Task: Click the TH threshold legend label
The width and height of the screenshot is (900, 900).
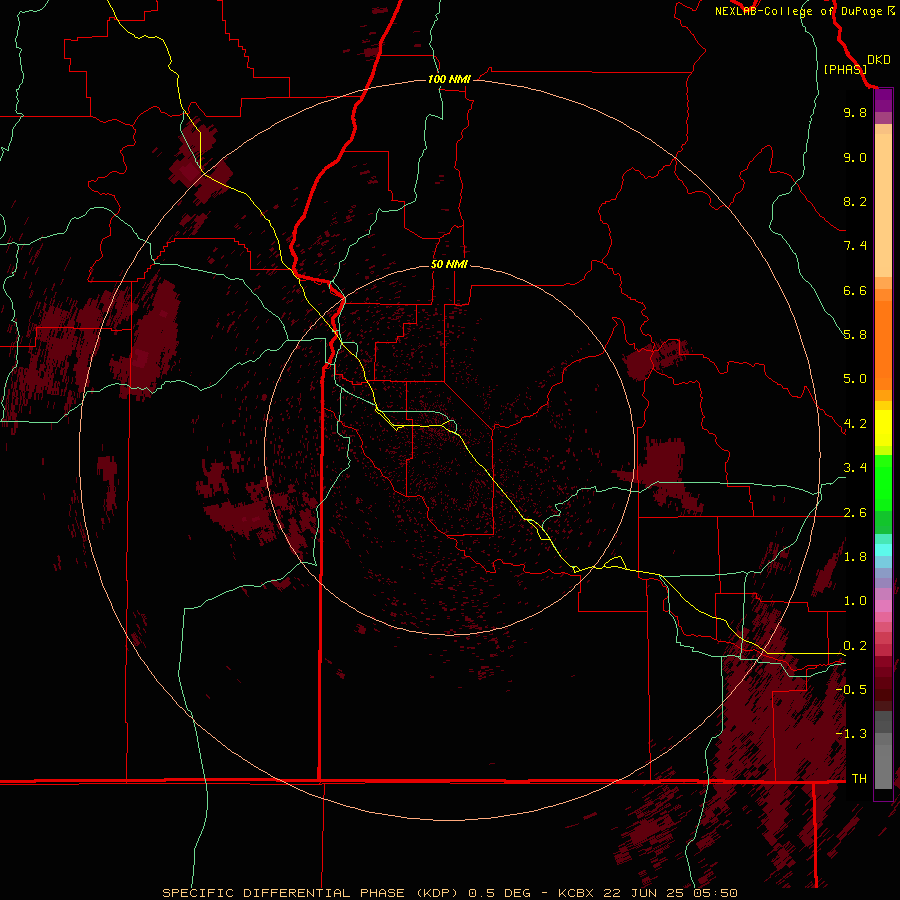Action: [x=859, y=779]
